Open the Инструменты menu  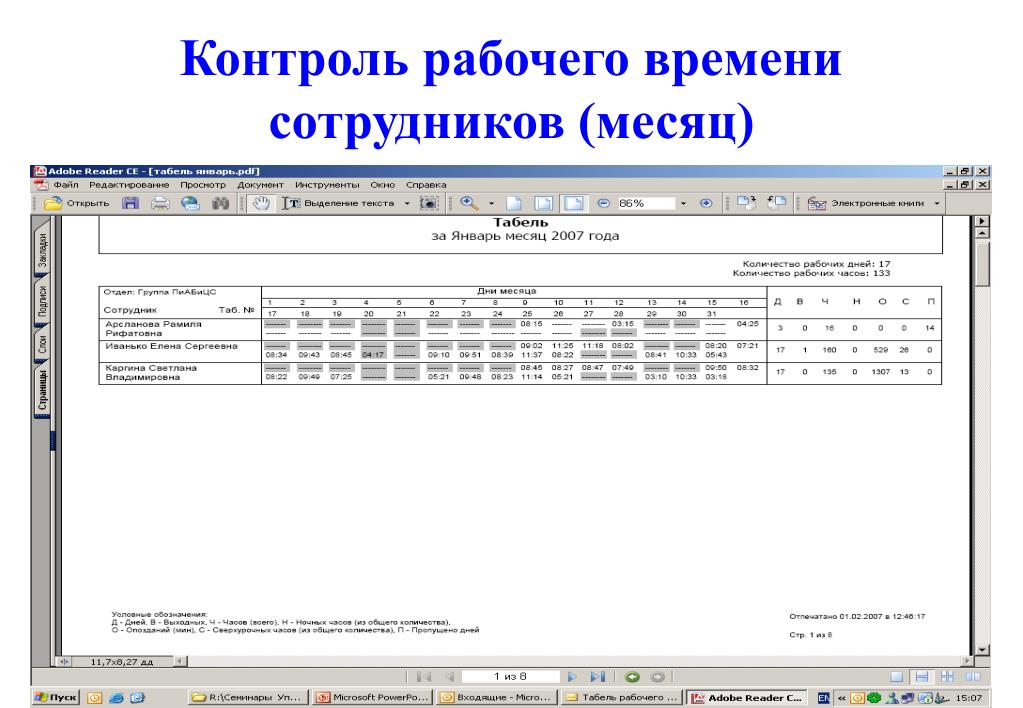[327, 185]
